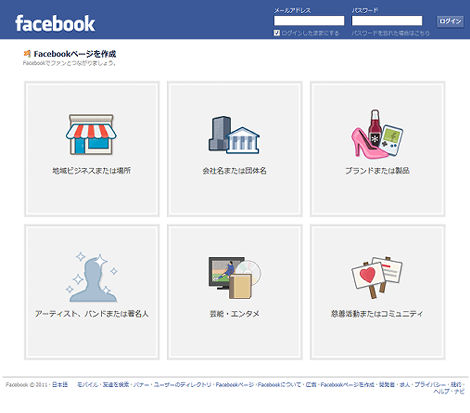
Task: Open the ユーザーのディレクトリ footer link
Action: pos(182,385)
